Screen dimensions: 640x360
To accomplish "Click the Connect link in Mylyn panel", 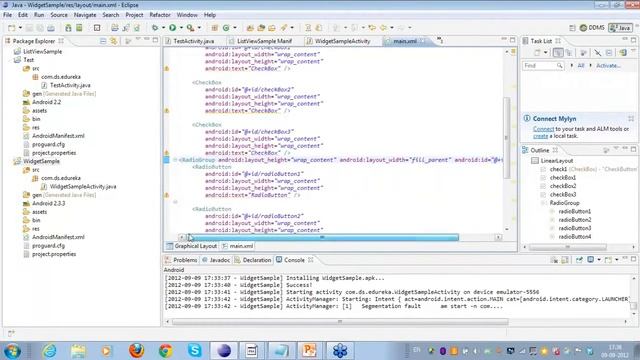I will 543,129.
